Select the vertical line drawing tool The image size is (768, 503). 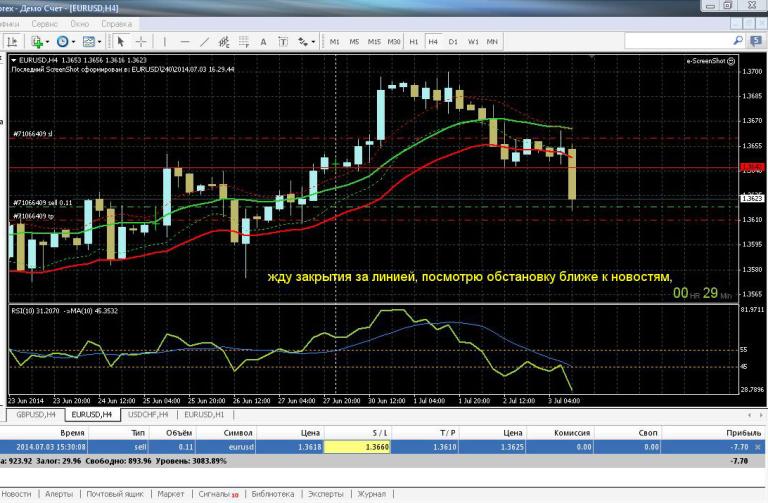165,42
